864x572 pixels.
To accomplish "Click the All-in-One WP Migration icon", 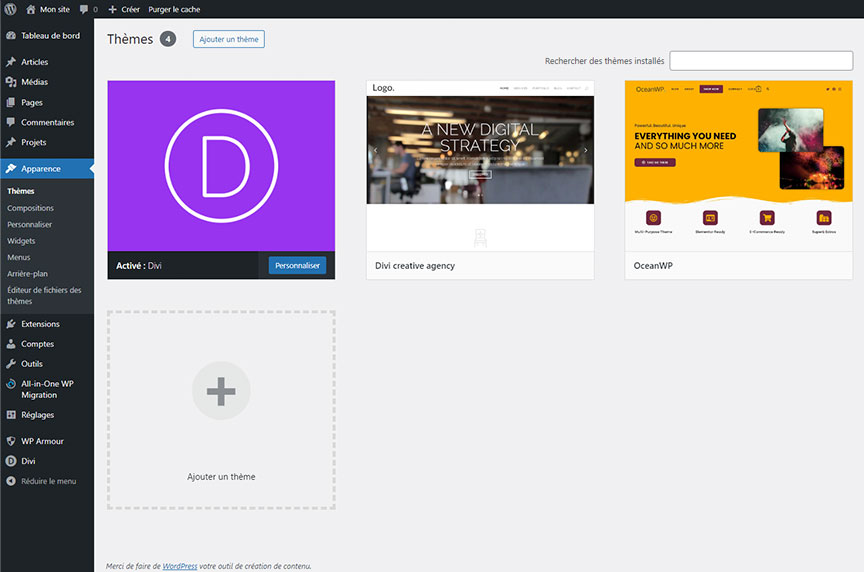I will [11, 384].
